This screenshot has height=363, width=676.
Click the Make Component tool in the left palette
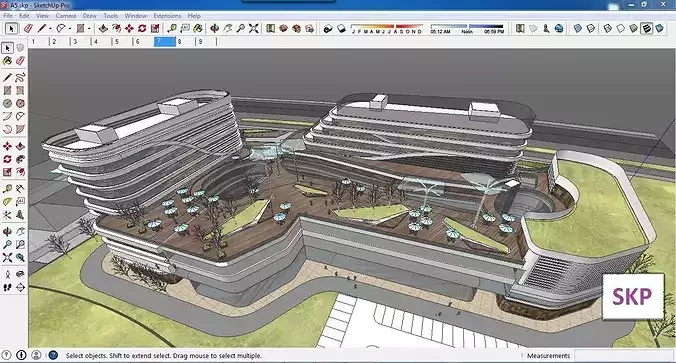point(20,48)
